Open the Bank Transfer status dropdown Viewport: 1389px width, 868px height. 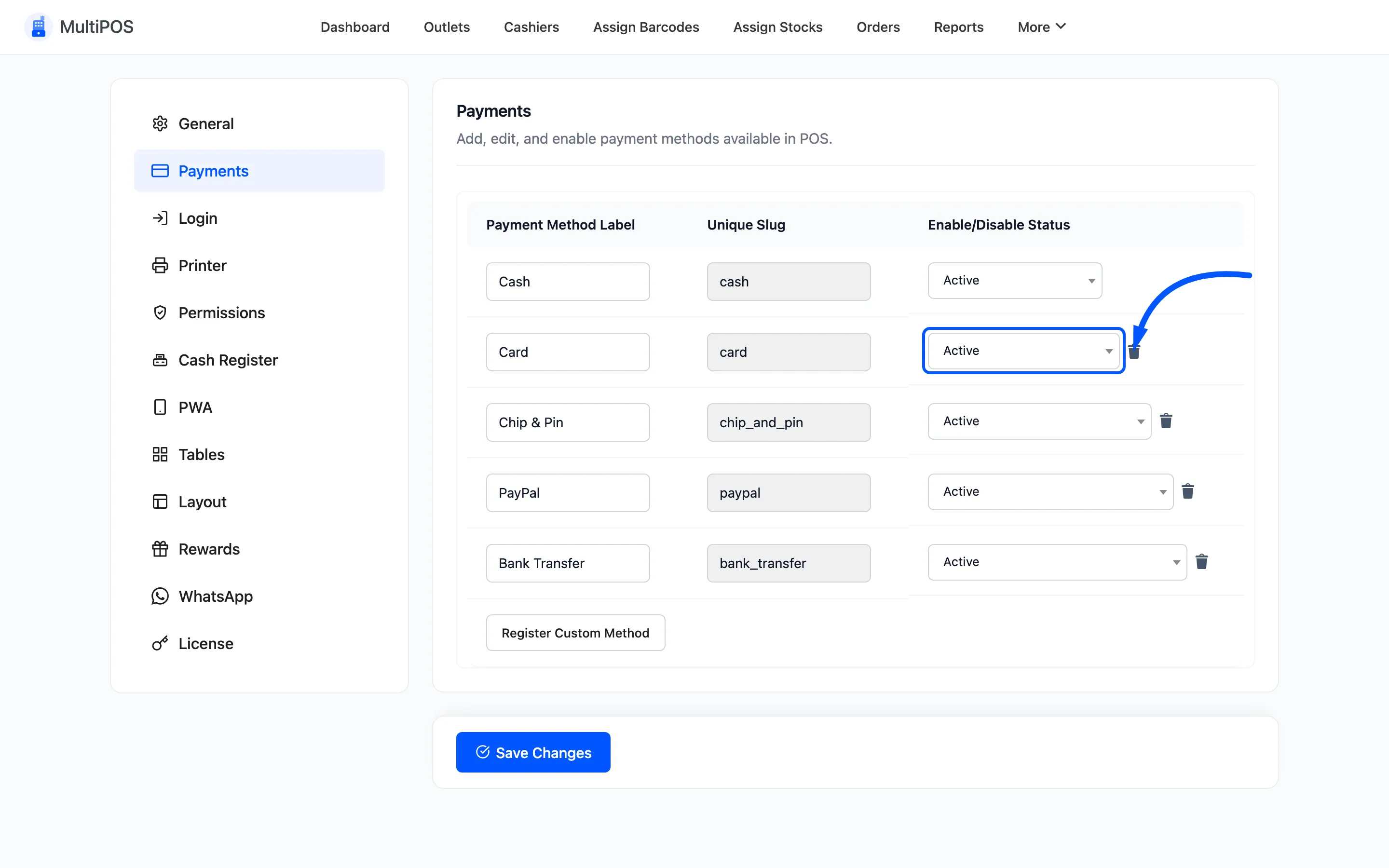coord(1057,562)
